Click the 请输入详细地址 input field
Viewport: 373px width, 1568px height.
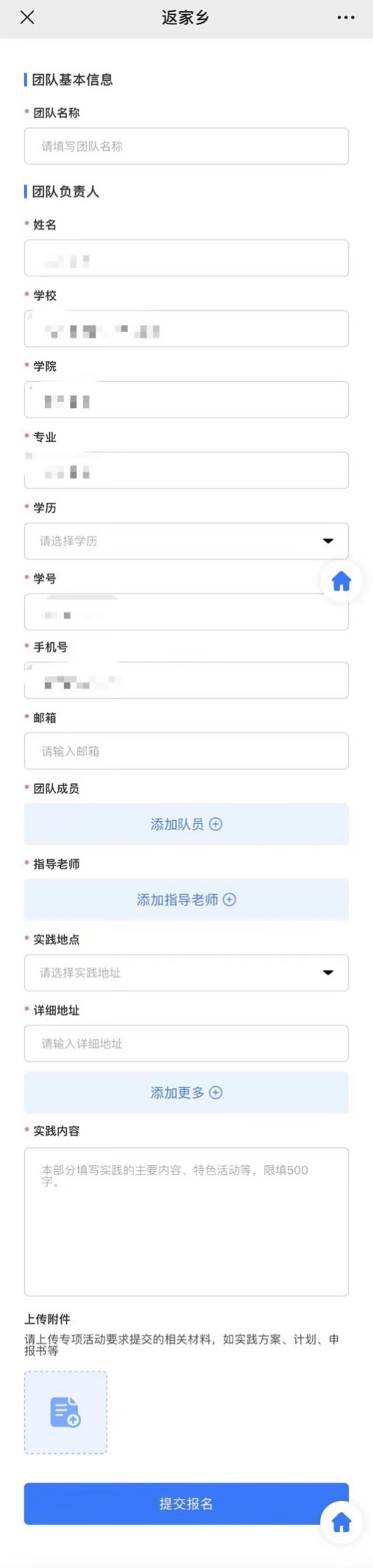coord(186,1043)
